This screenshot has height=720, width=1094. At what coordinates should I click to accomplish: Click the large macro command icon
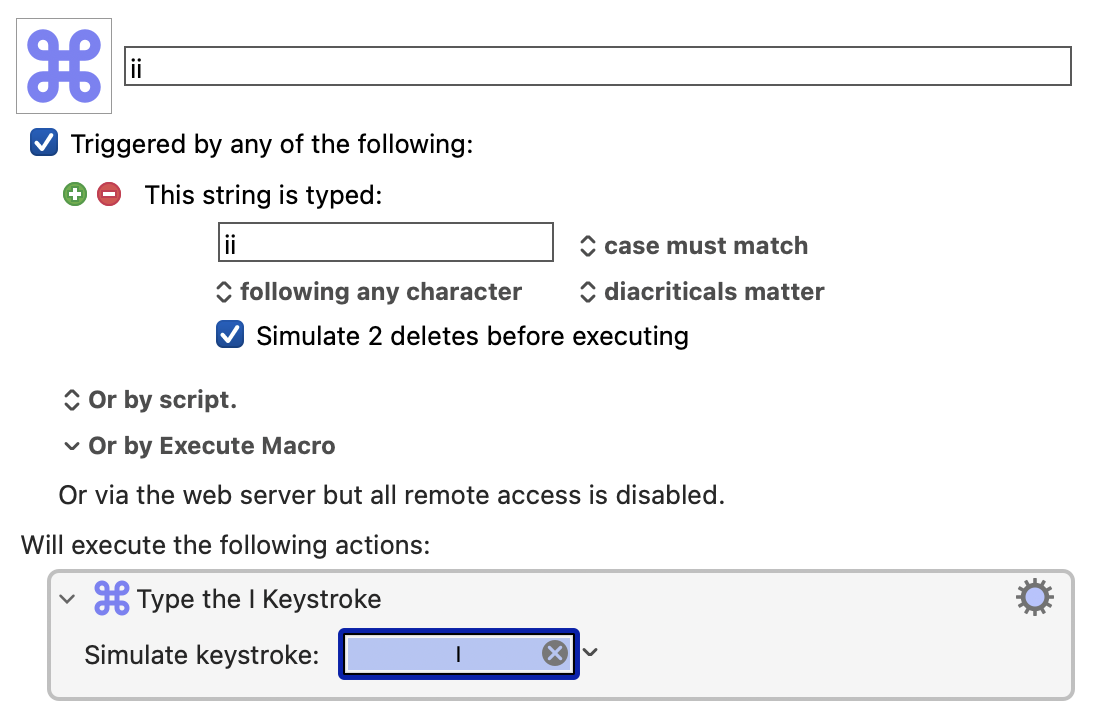pyautogui.click(x=64, y=66)
